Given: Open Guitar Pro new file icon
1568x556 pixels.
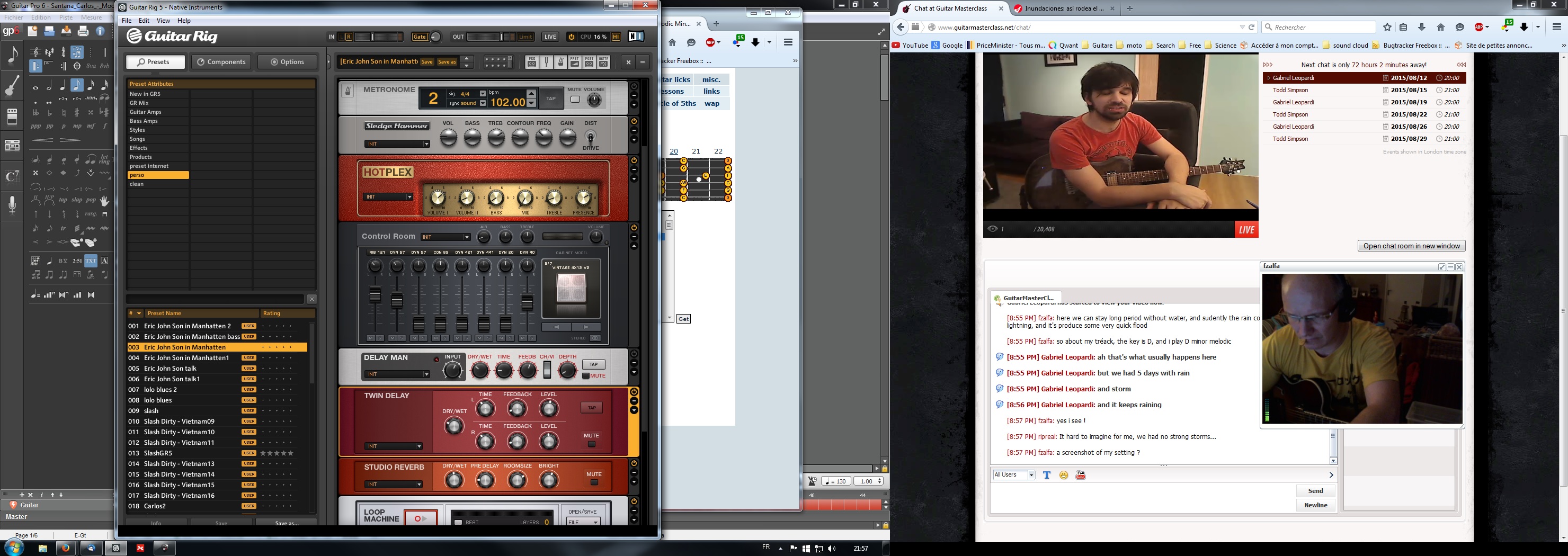Looking at the screenshot, I should click(32, 31).
